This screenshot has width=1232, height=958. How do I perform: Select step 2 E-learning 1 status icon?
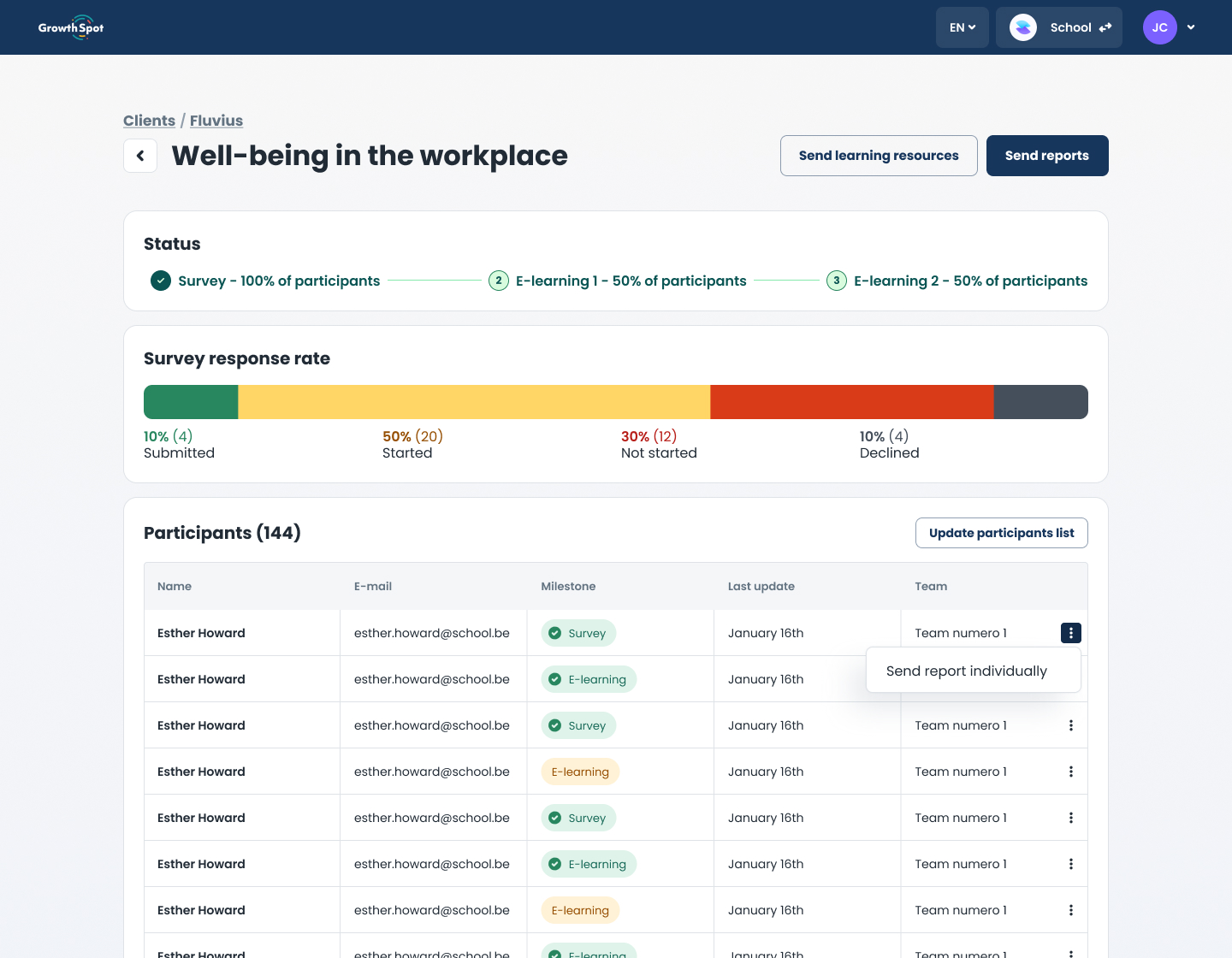499,281
